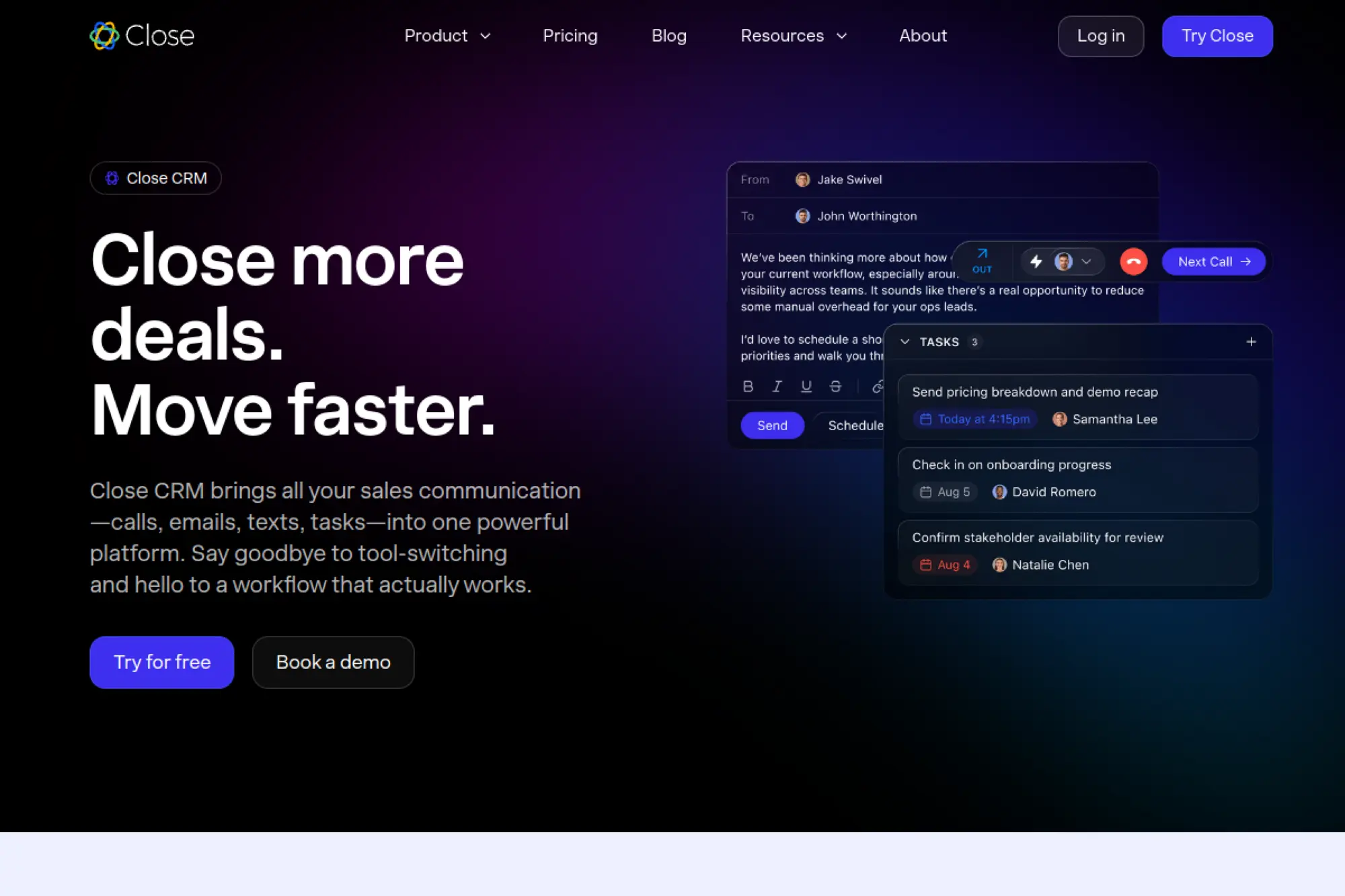Image resolution: width=1345 pixels, height=896 pixels.
Task: Select the Today at 4:15pm date chip
Action: 974,419
